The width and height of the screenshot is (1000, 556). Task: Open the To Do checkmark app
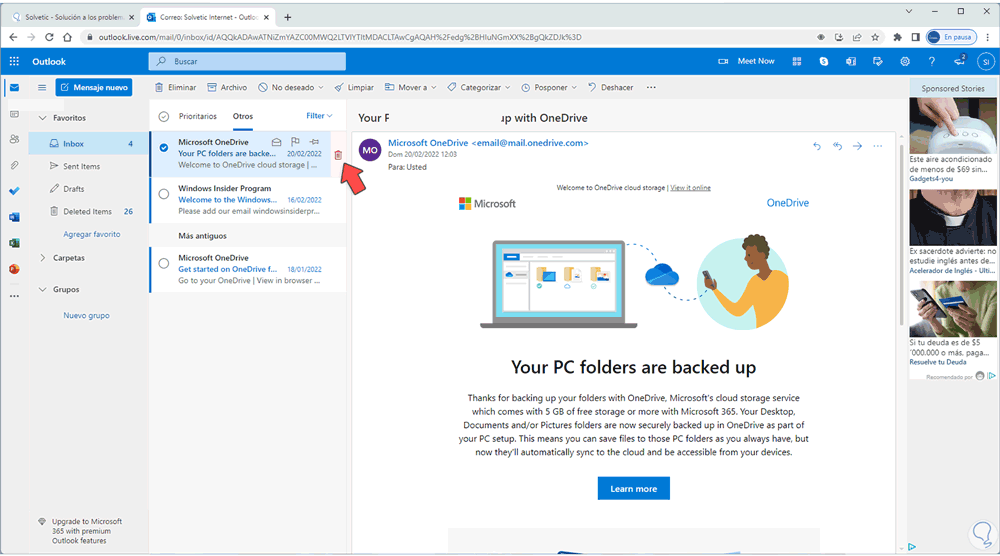[x=14, y=191]
